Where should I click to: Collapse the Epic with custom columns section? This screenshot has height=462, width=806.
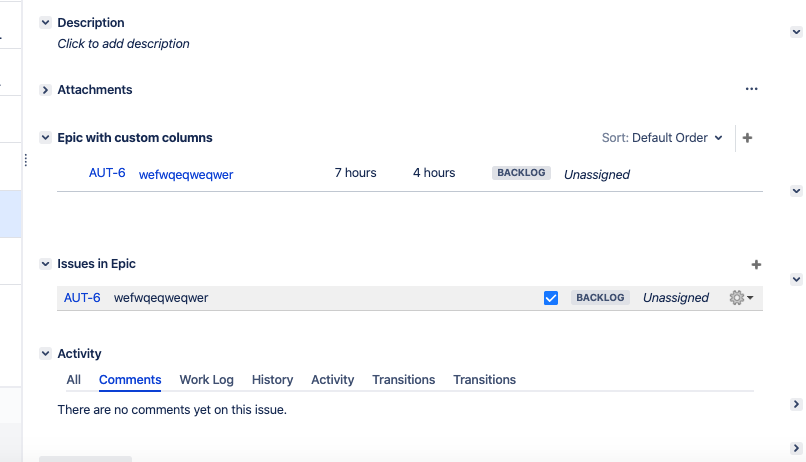coord(45,138)
